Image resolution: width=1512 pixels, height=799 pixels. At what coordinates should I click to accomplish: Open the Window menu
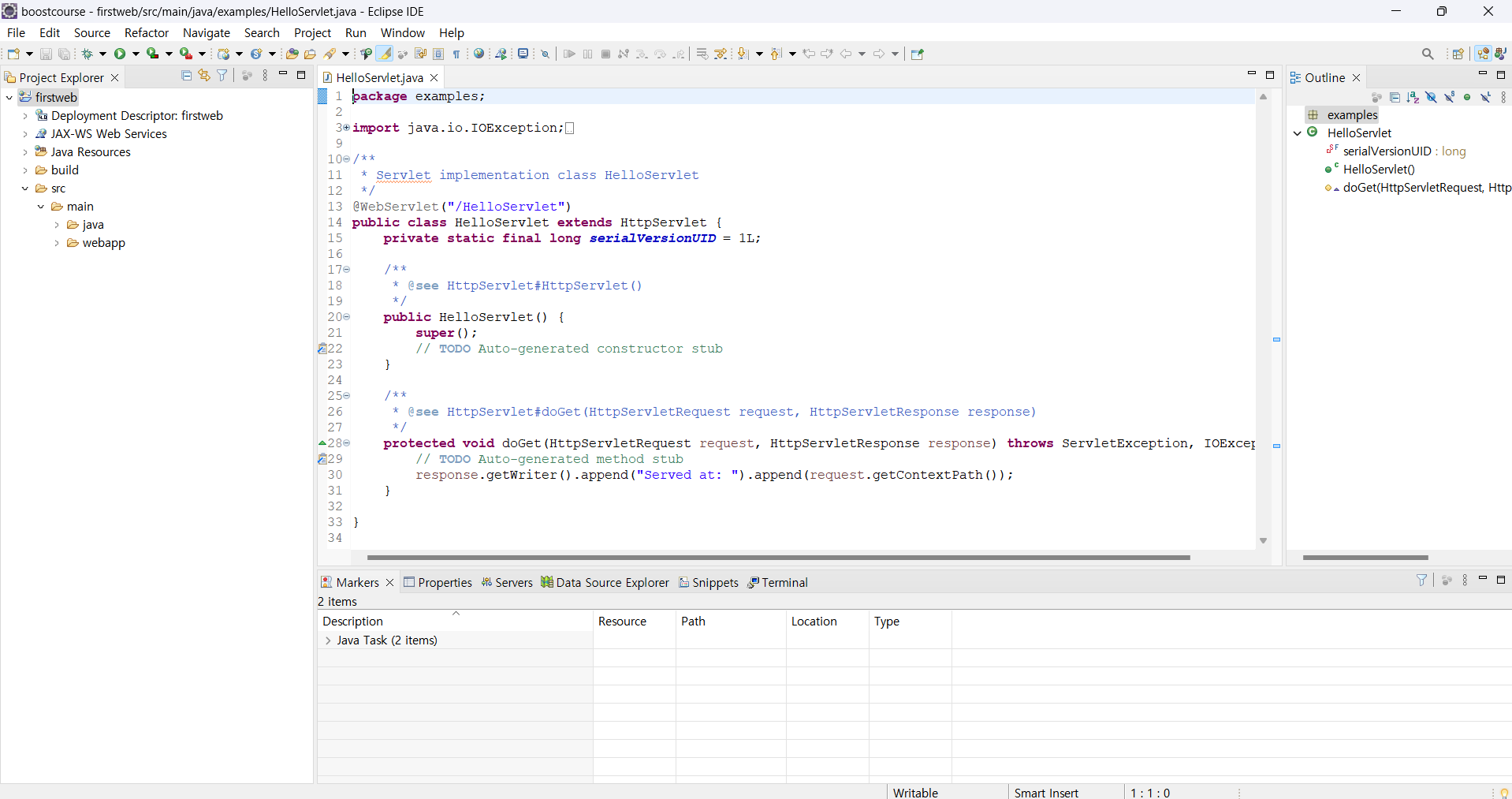tap(402, 33)
